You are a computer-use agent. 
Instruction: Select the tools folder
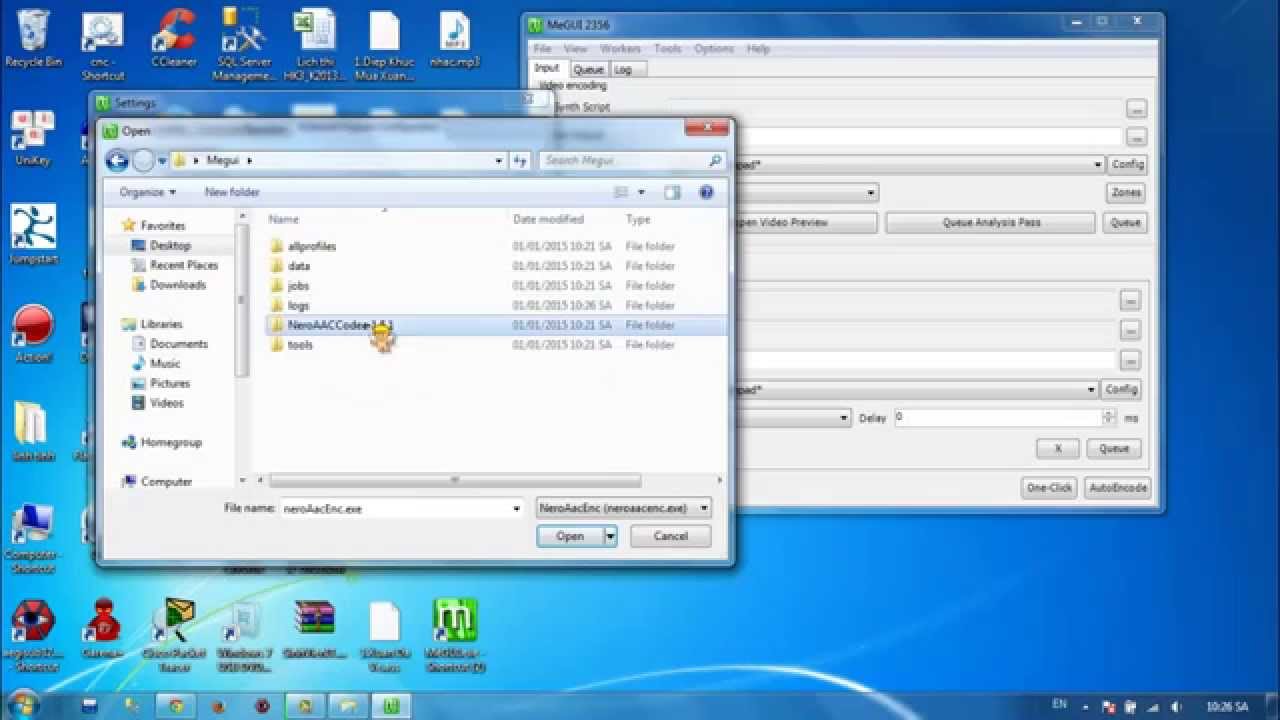click(x=300, y=345)
